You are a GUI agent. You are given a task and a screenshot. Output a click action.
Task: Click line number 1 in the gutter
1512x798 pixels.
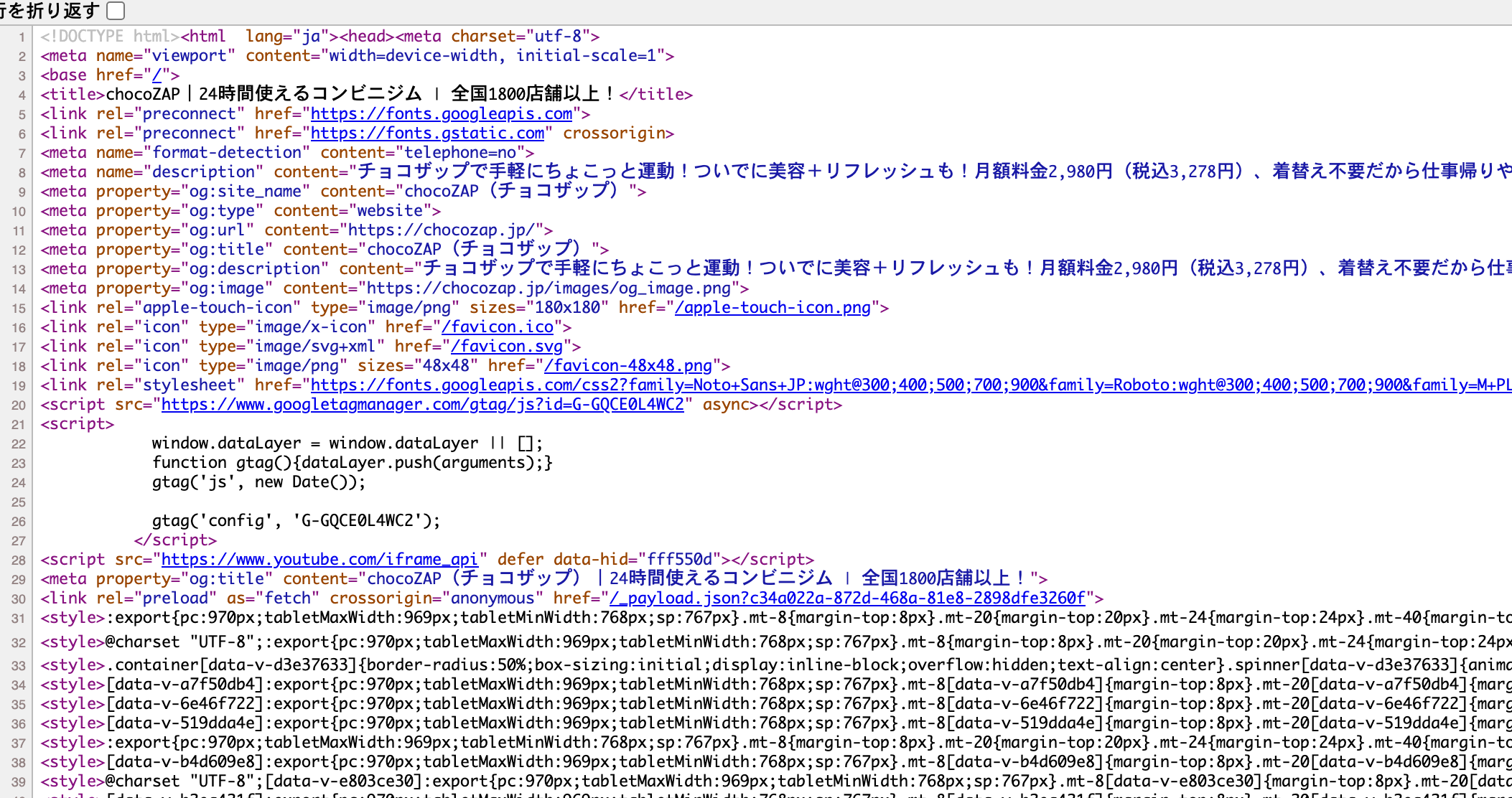pyautogui.click(x=22, y=35)
